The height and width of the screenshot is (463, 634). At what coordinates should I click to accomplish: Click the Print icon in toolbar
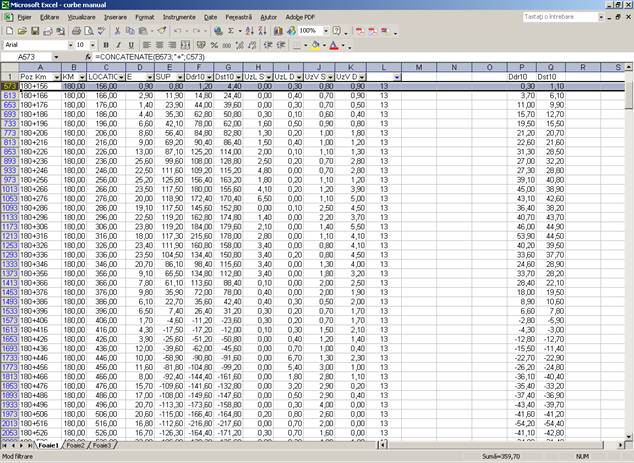tap(74, 31)
